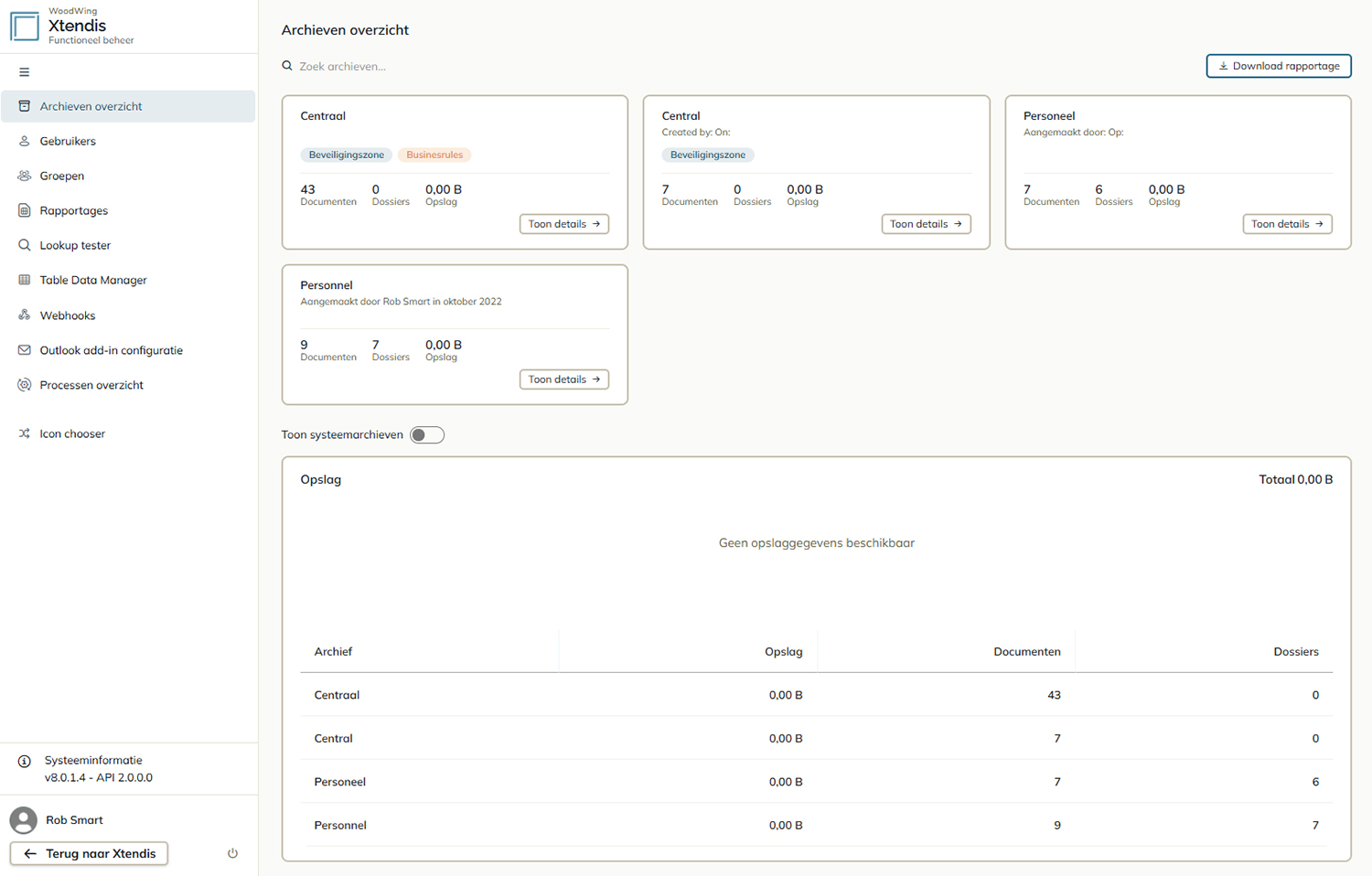Collapse the sidebar with the hamburger icon
The width and height of the screenshot is (1372, 876).
click(25, 72)
